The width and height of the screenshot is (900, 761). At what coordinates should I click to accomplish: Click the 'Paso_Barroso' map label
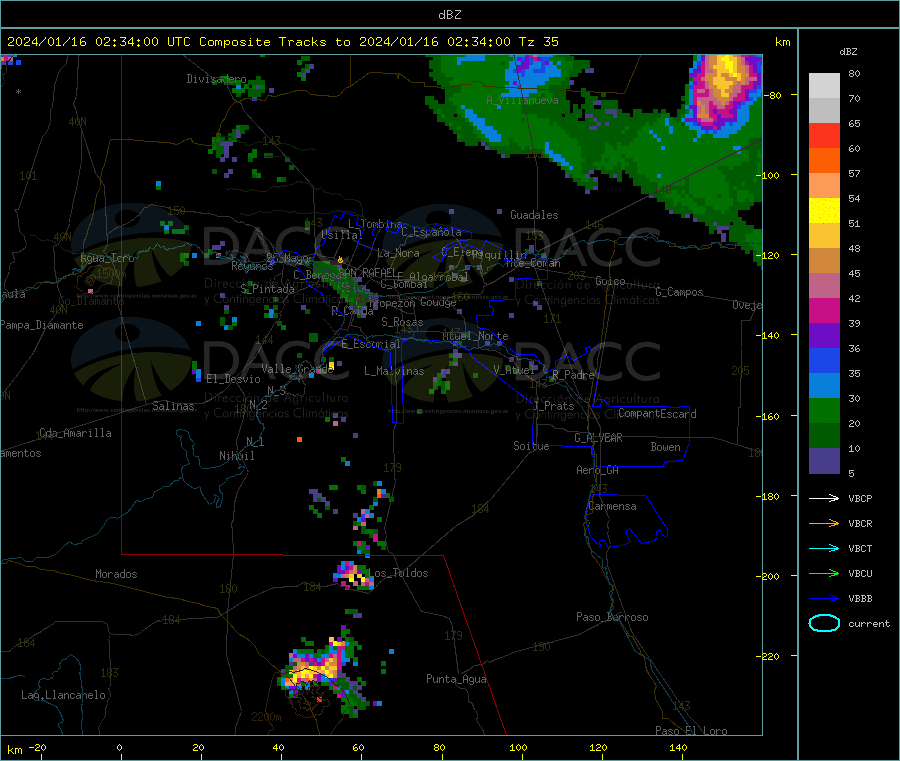[612, 617]
